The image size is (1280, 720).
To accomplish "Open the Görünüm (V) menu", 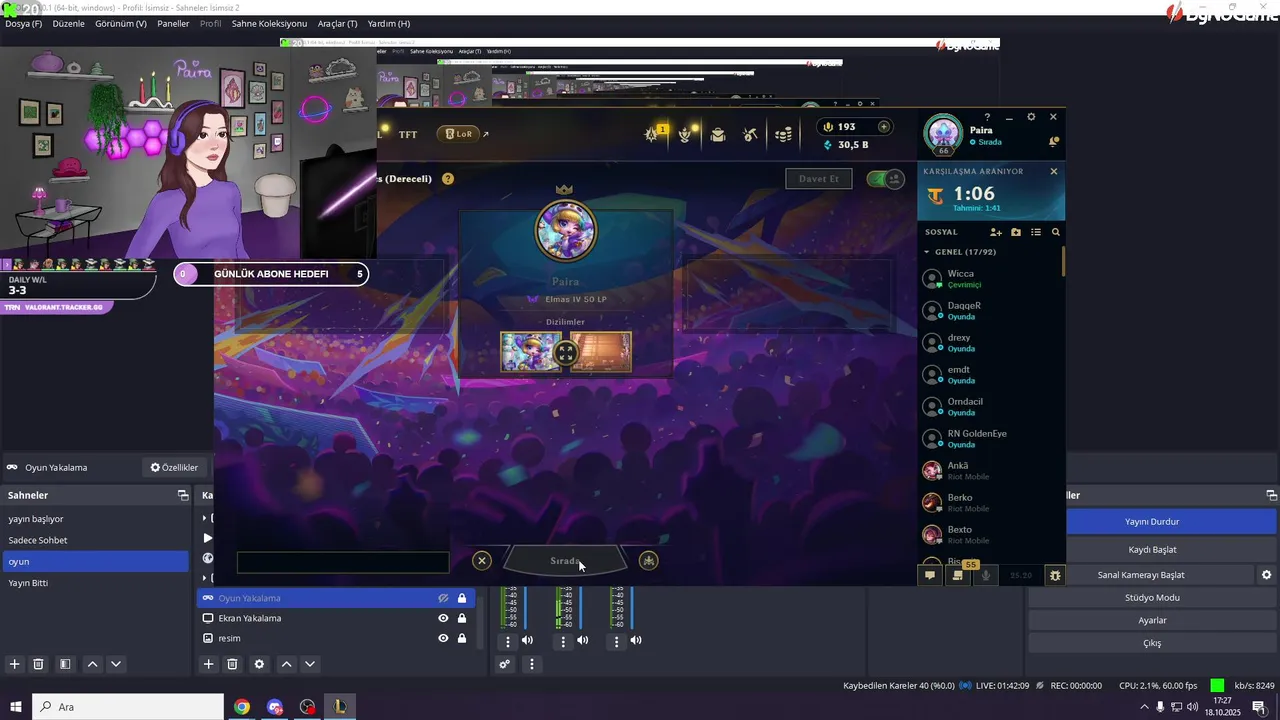I will click(x=120, y=23).
